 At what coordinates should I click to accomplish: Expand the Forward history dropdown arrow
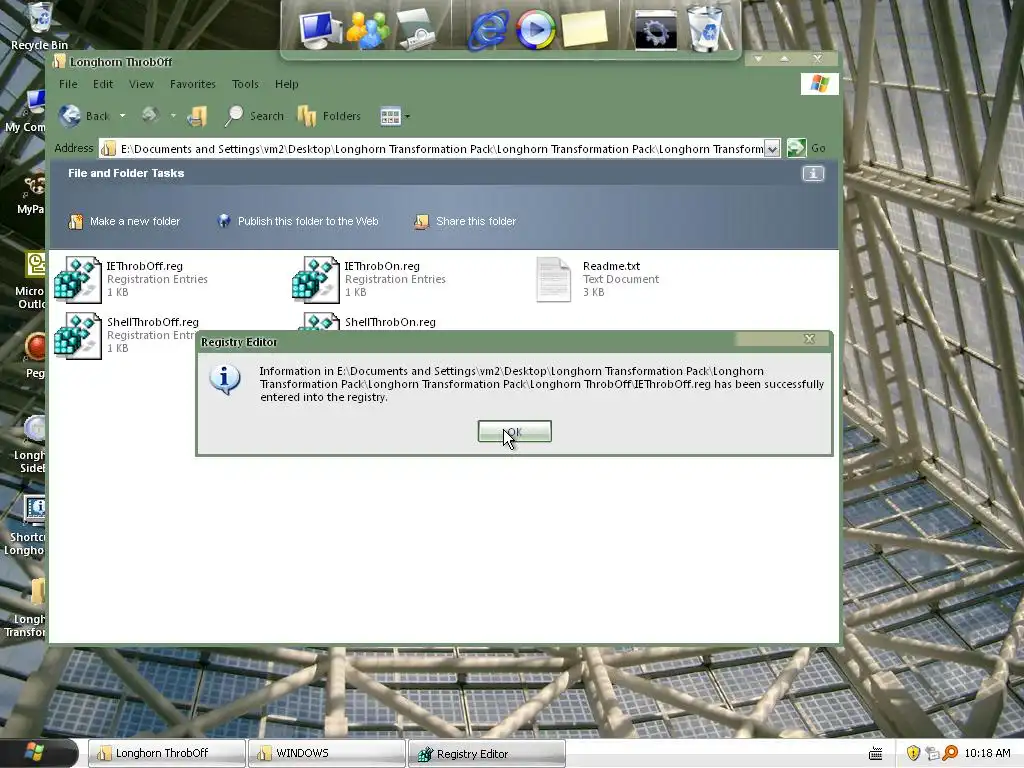pyautogui.click(x=173, y=116)
